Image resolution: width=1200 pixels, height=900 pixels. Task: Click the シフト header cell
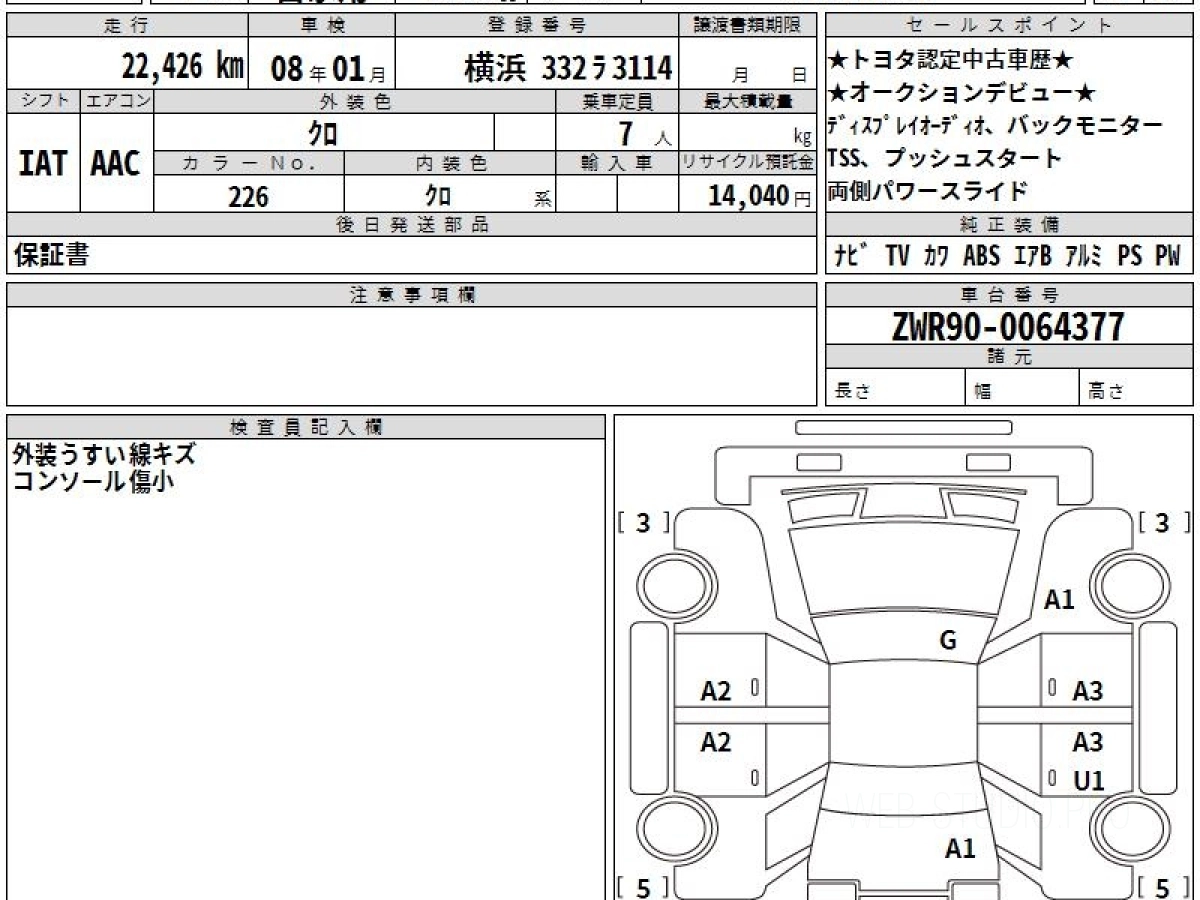click(43, 101)
